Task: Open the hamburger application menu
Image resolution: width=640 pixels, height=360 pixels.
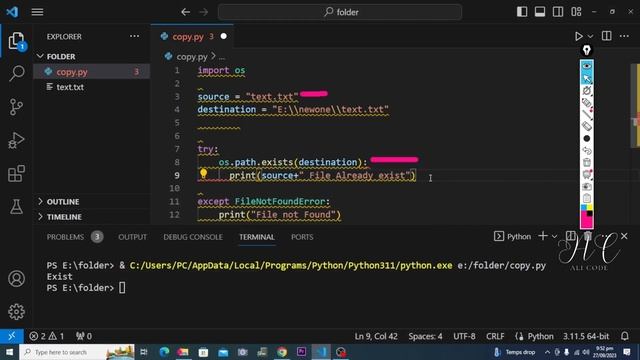Action: coord(37,12)
